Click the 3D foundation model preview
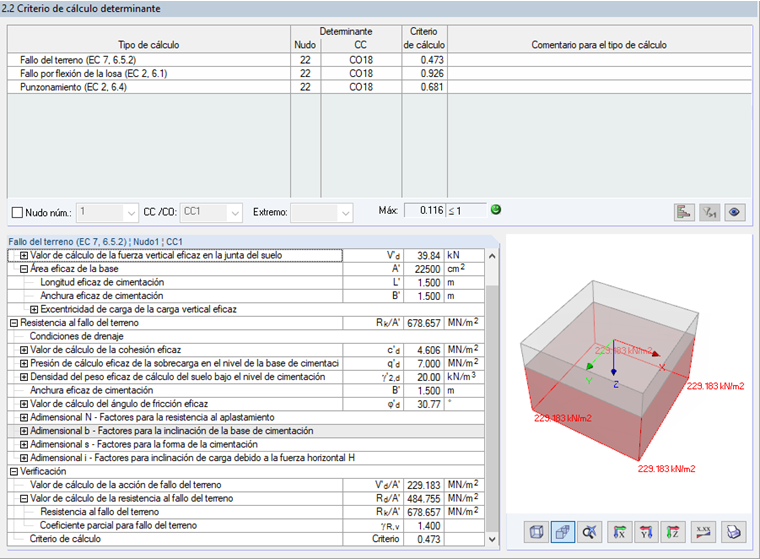760x560 pixels. tap(629, 373)
